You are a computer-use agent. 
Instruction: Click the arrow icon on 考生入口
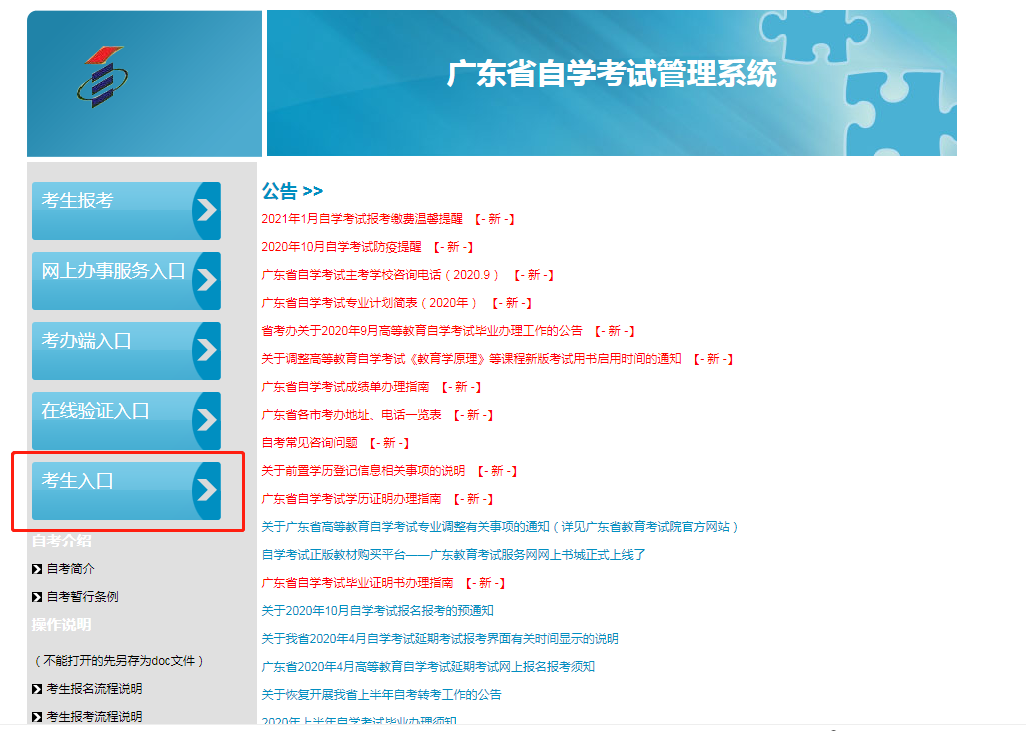206,491
